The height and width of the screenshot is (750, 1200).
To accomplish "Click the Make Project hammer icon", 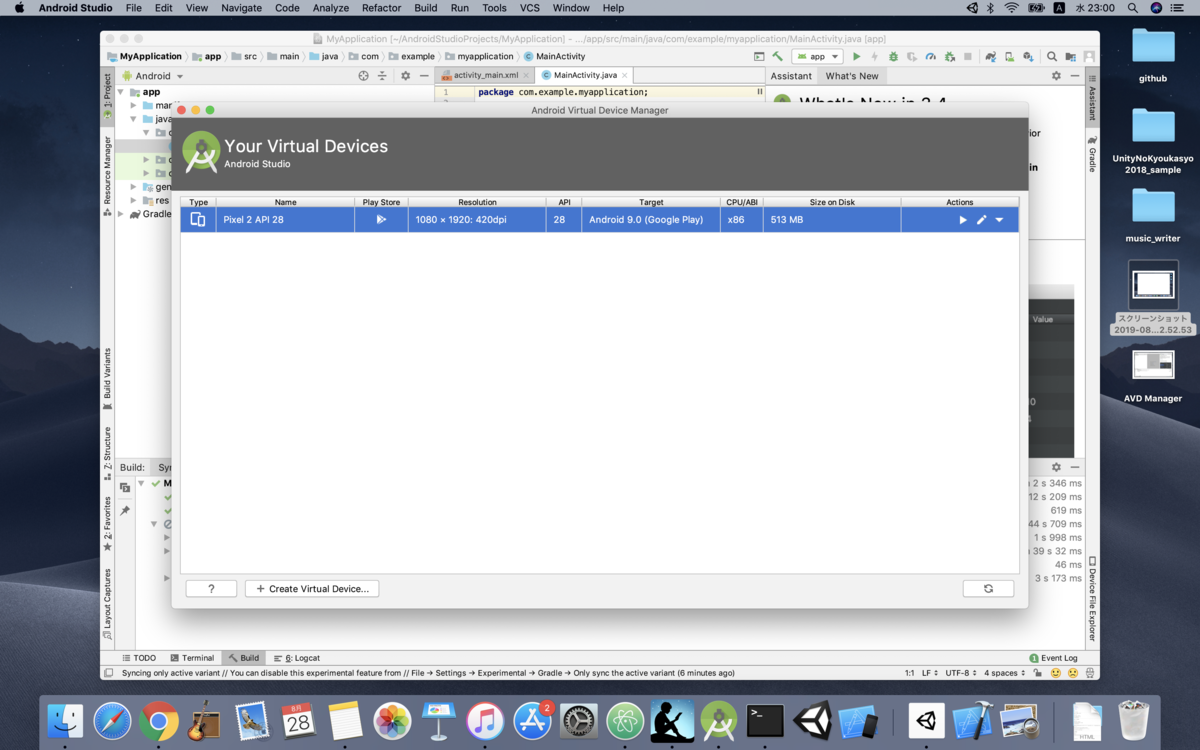I will coord(778,57).
